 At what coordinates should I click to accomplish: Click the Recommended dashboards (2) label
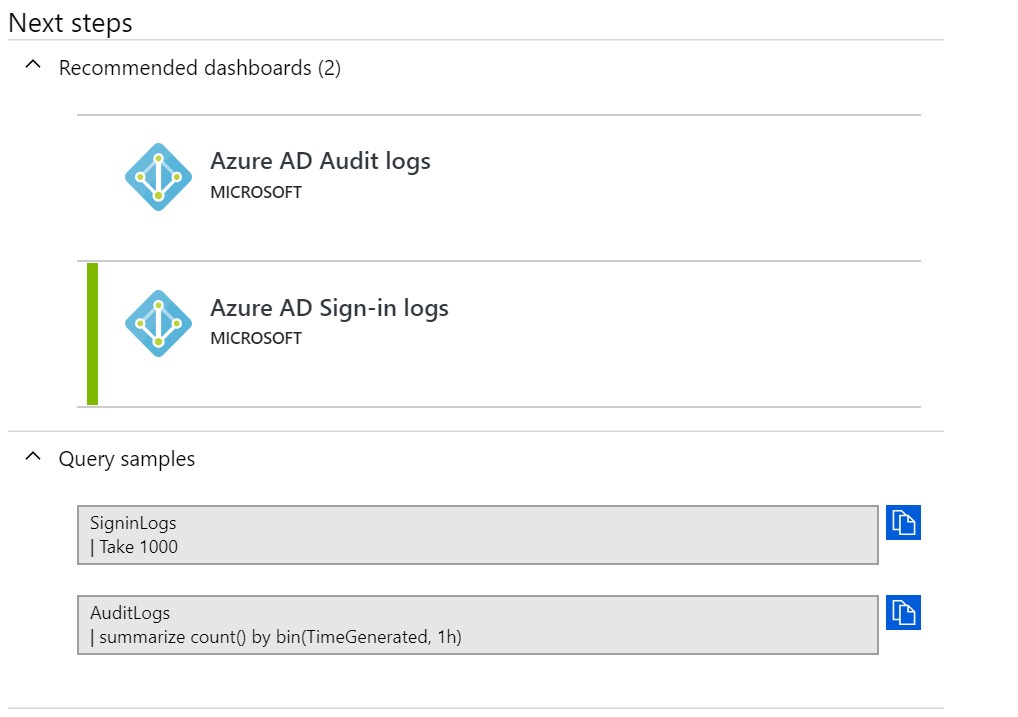click(x=200, y=68)
